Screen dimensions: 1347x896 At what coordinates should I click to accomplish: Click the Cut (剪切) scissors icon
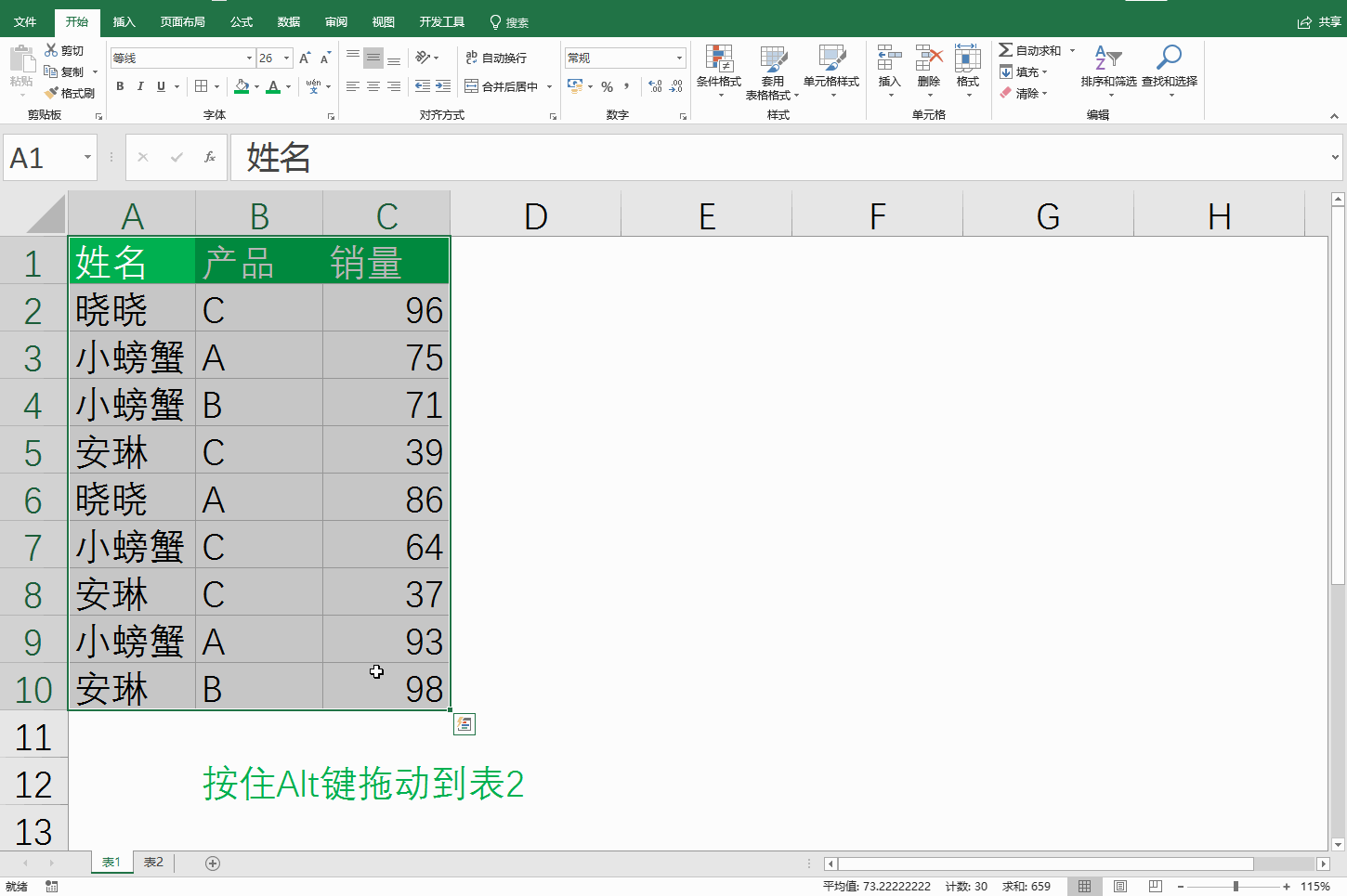coord(51,50)
